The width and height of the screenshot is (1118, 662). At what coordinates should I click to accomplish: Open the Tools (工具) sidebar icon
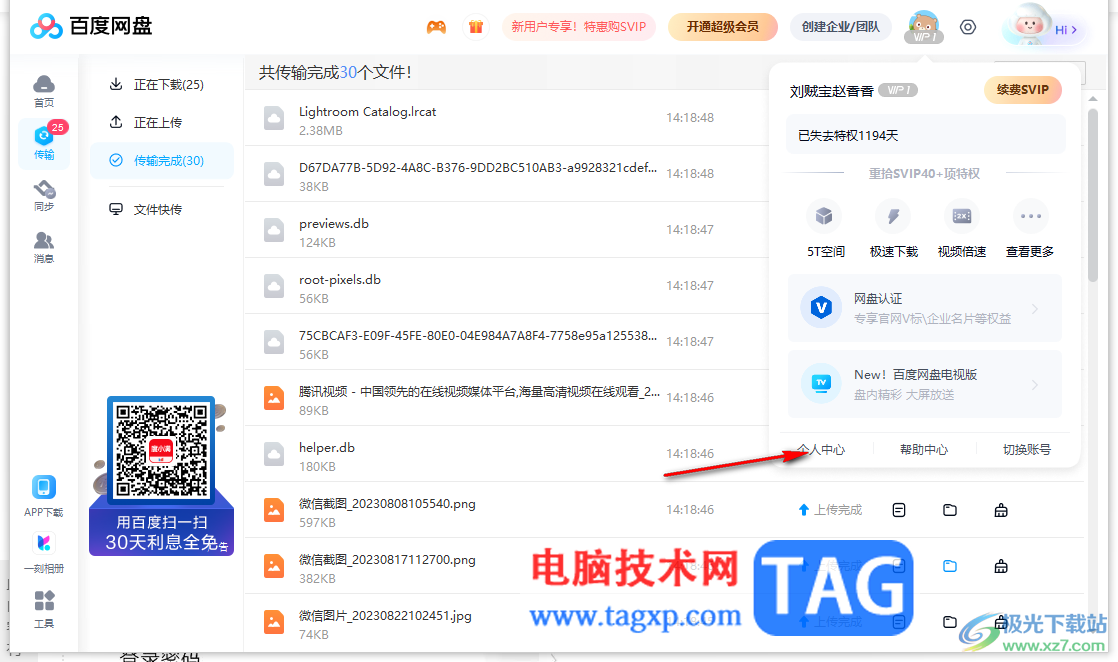(x=43, y=608)
